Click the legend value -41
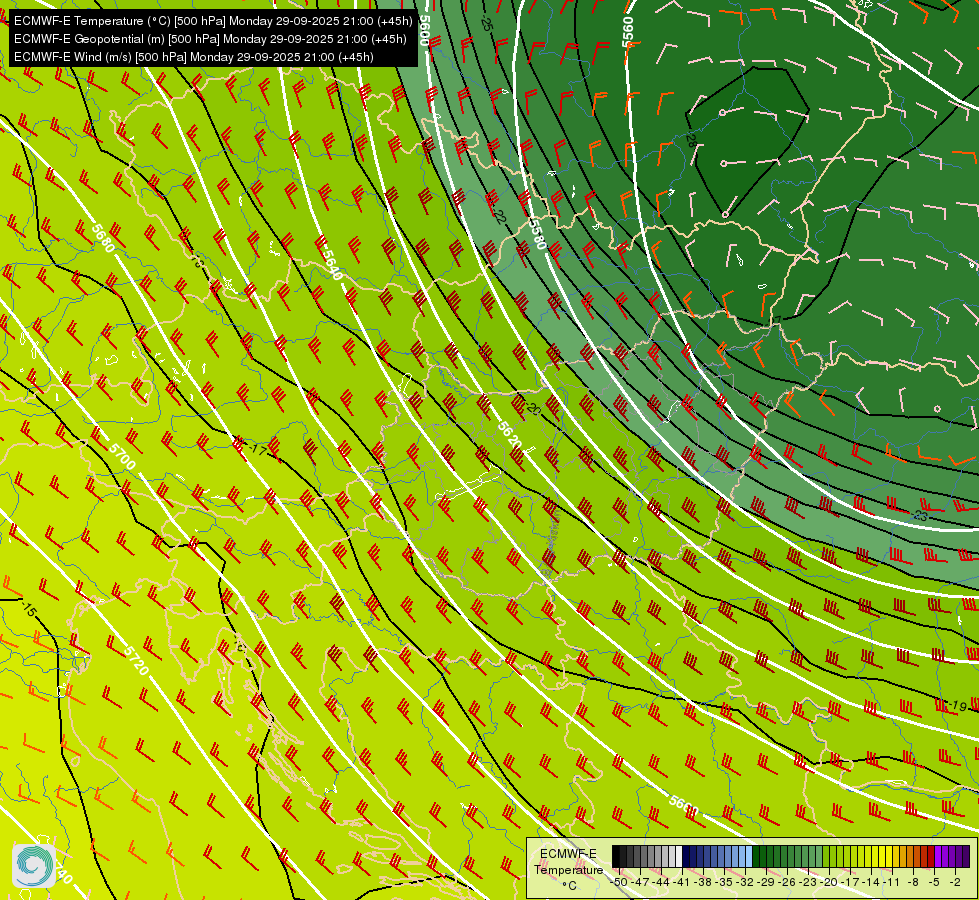The image size is (979, 900). coord(683,882)
